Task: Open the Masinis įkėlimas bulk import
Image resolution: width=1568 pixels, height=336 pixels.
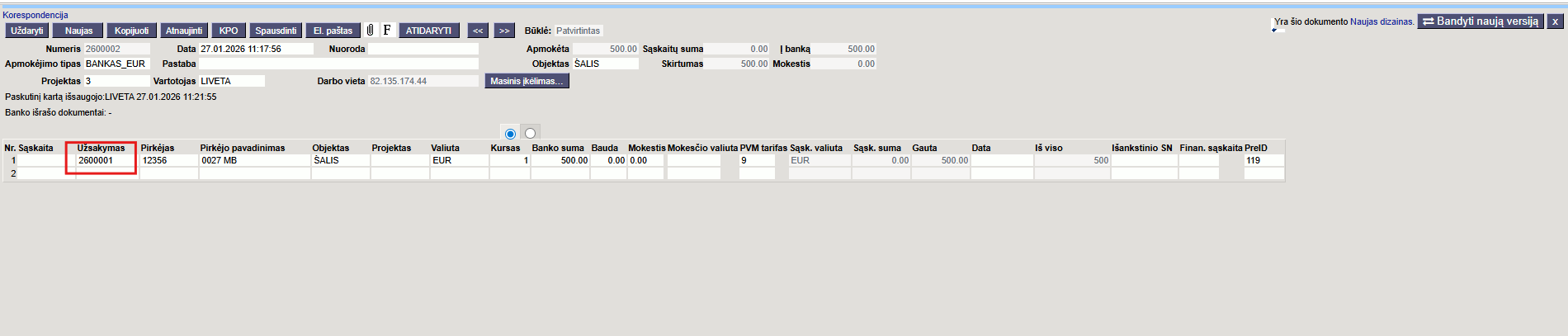Action: coord(527,81)
